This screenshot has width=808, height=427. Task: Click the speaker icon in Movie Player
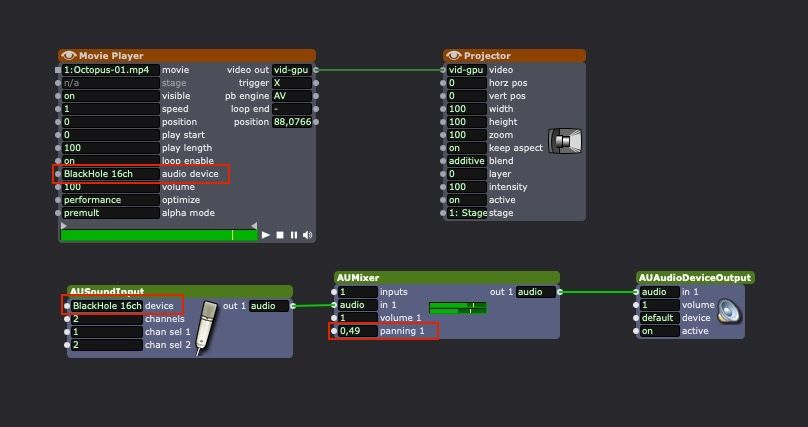(307, 235)
